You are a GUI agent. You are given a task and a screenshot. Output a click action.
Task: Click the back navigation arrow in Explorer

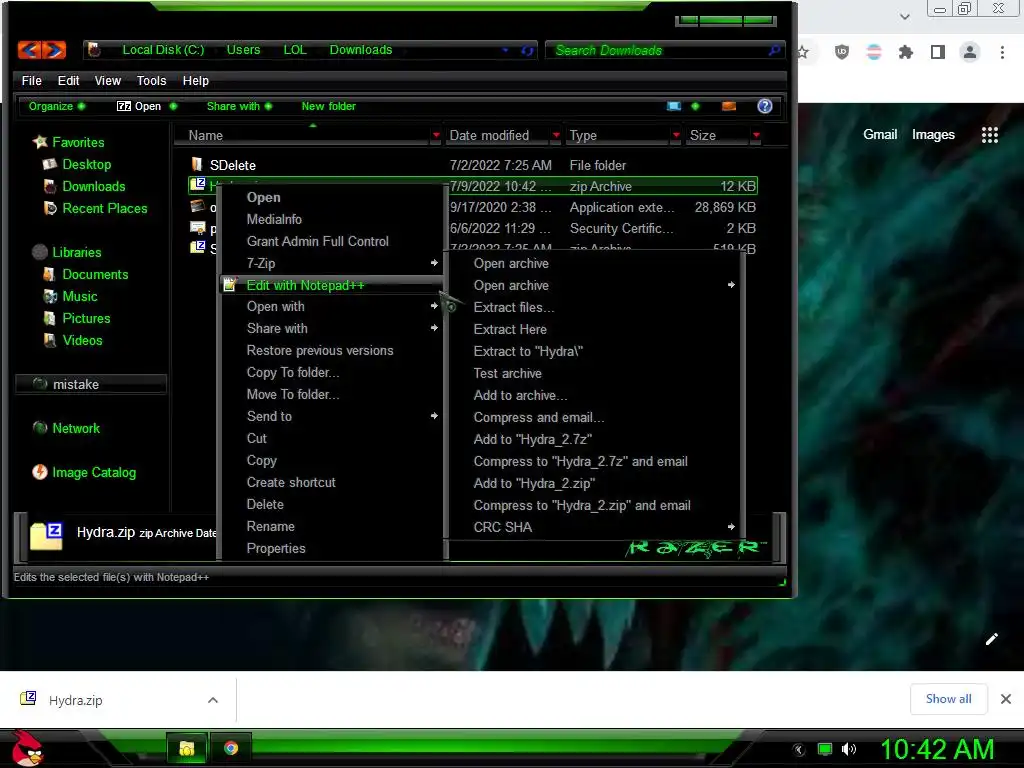29,50
